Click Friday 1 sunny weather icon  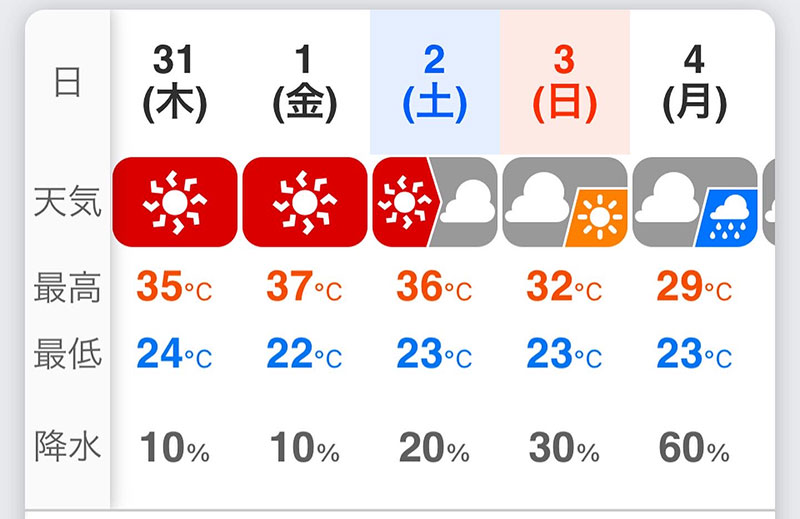pyautogui.click(x=305, y=202)
